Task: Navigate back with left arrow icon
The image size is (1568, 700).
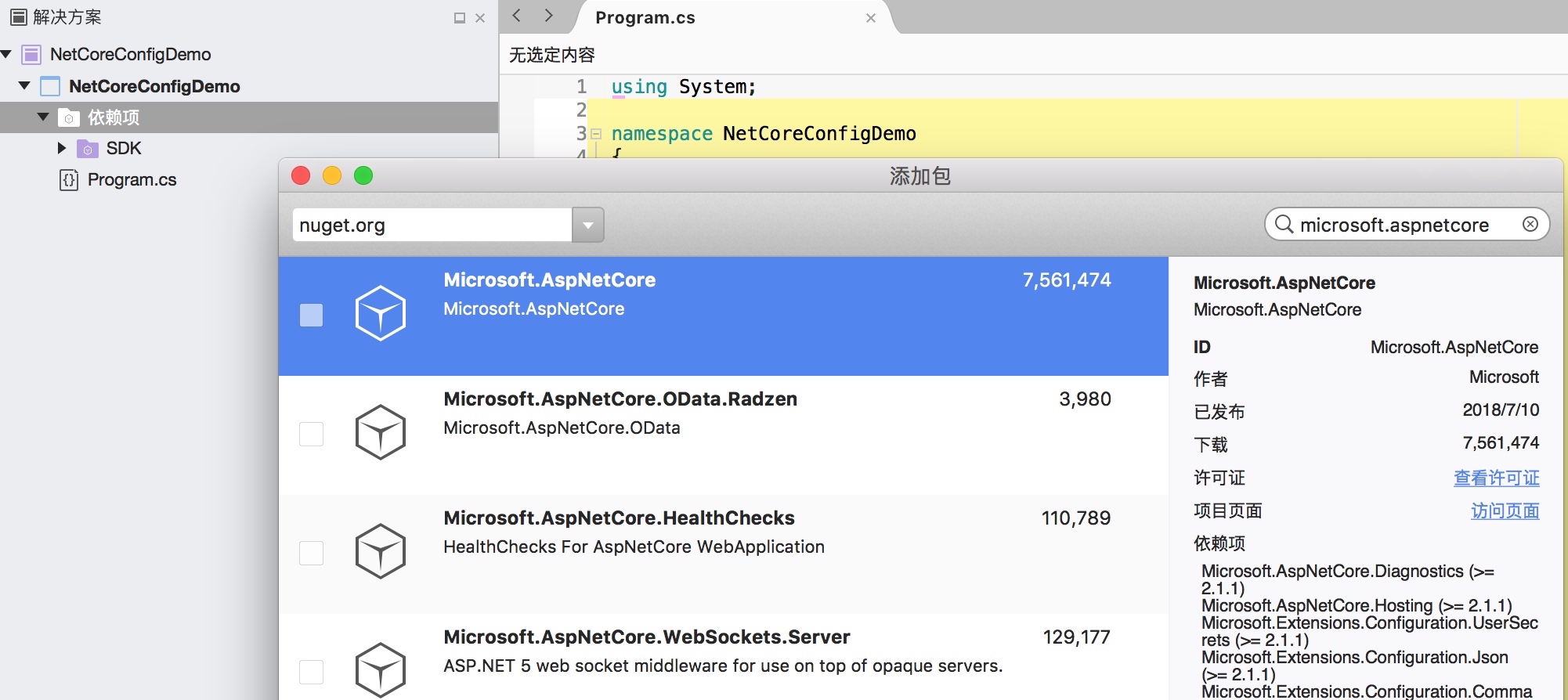Action: [x=517, y=16]
